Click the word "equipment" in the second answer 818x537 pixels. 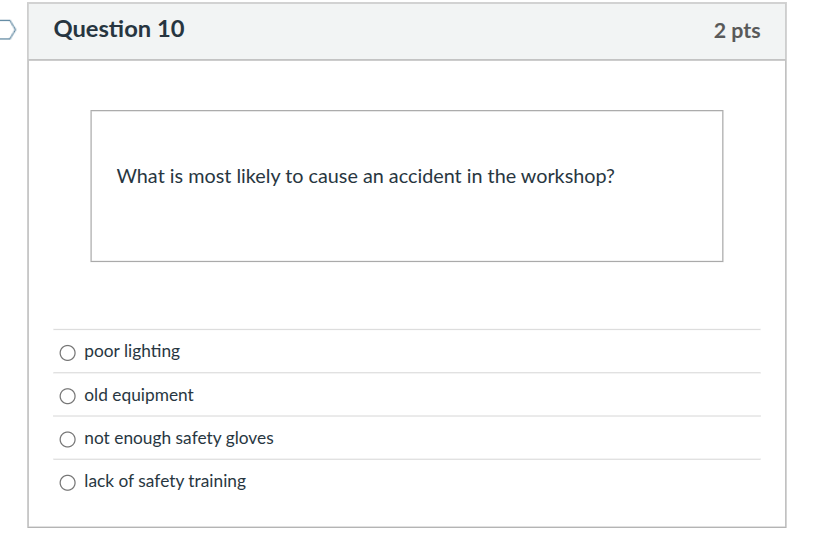point(152,396)
